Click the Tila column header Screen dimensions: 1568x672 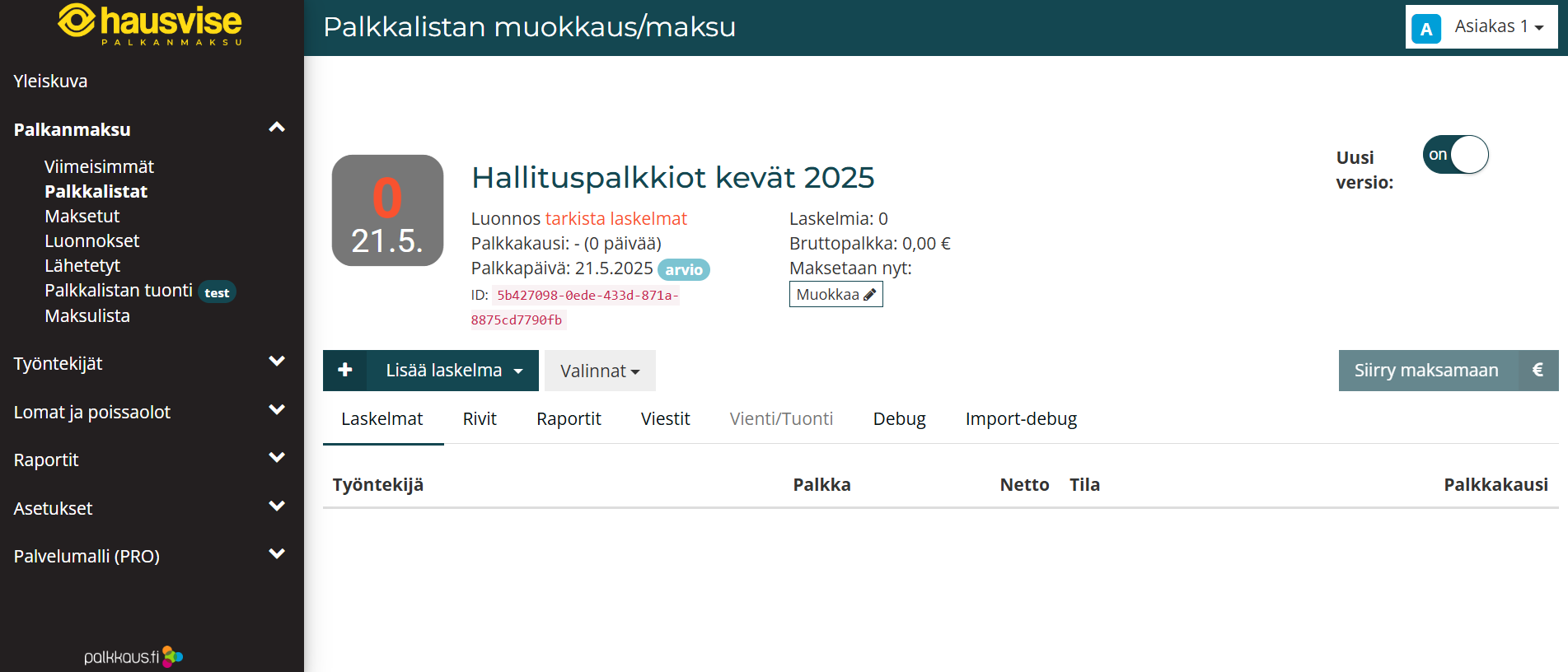1084,484
